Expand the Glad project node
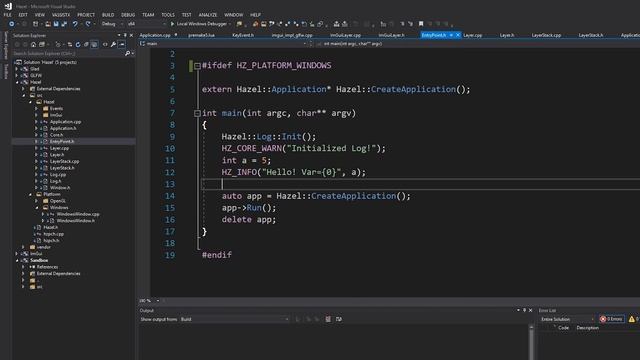The width and height of the screenshot is (640, 360). click(x=17, y=69)
